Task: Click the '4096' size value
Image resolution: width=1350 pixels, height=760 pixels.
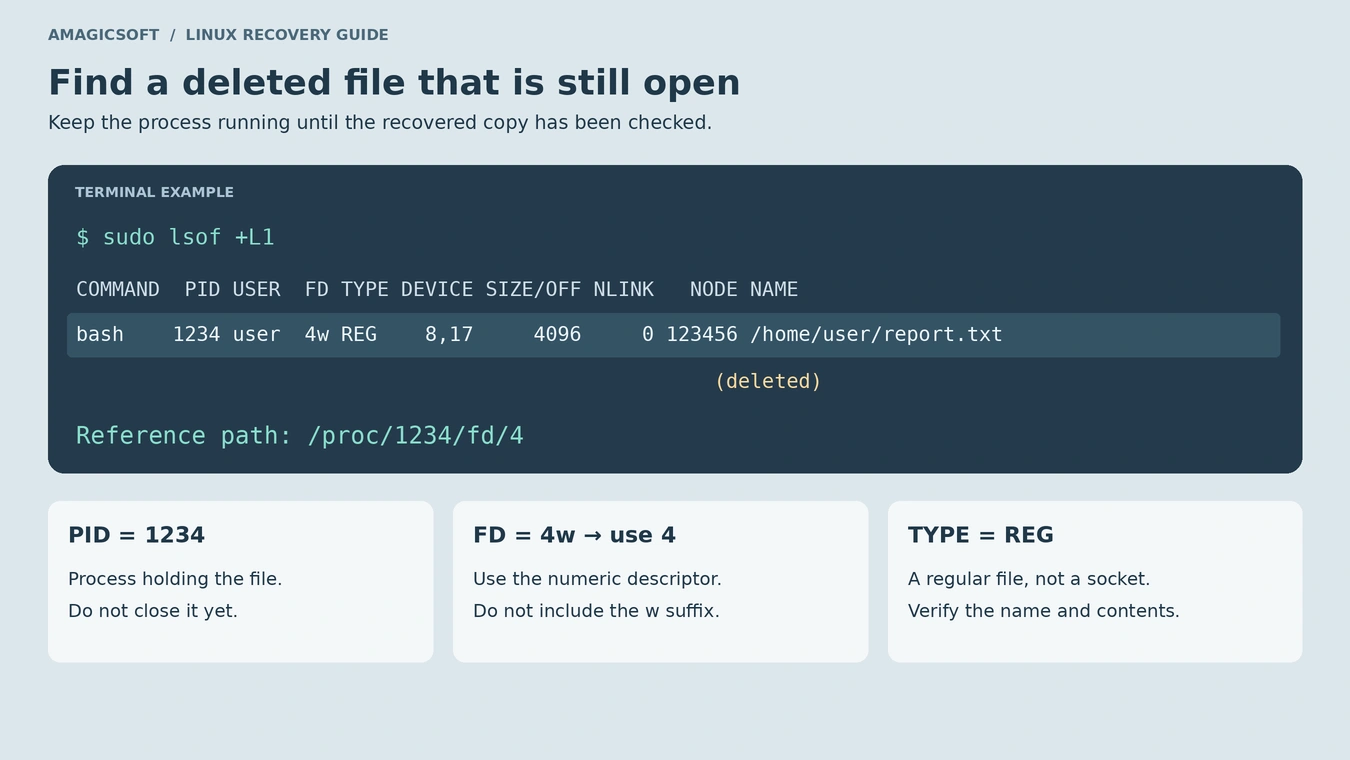Action: point(557,334)
